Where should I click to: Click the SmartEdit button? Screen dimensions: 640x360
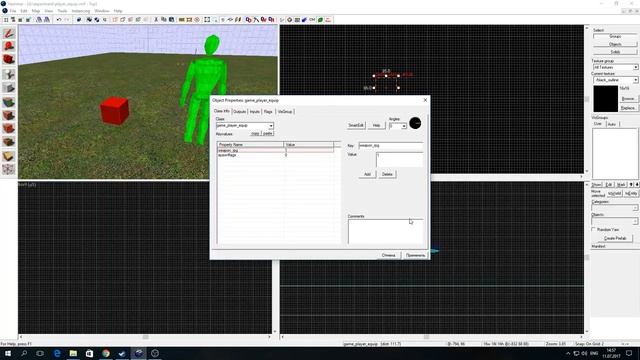356,125
